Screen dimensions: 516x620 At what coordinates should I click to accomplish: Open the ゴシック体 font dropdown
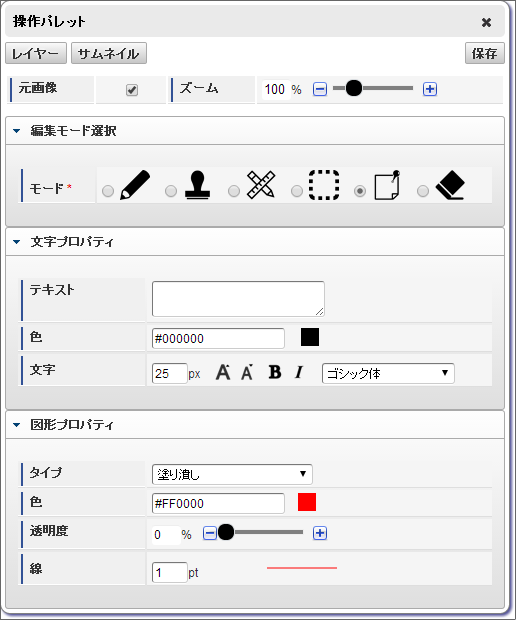[x=388, y=373]
